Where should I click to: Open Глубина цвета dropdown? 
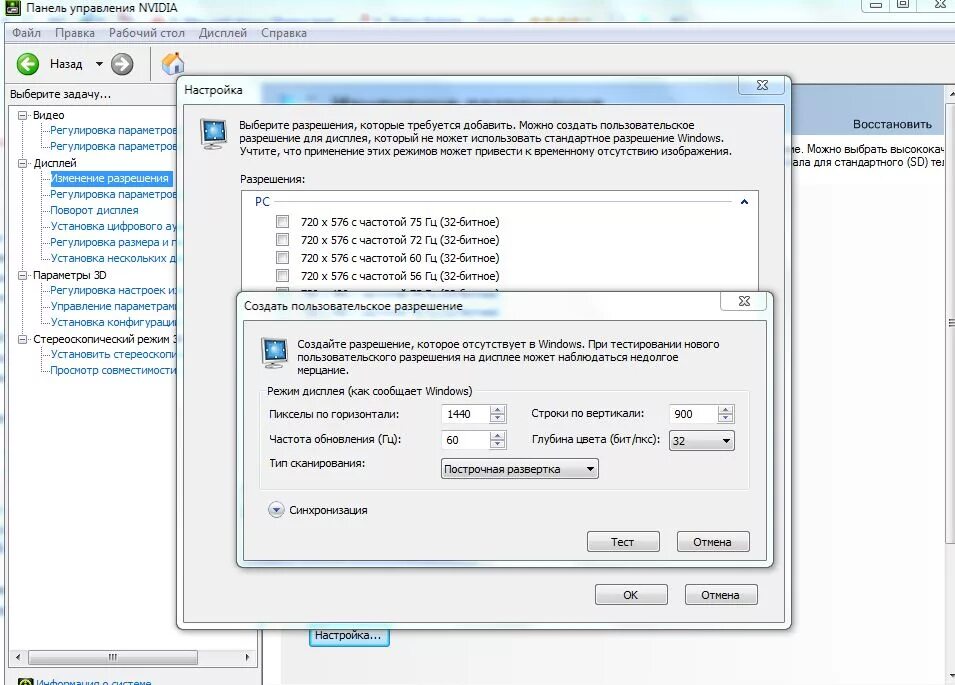702,441
